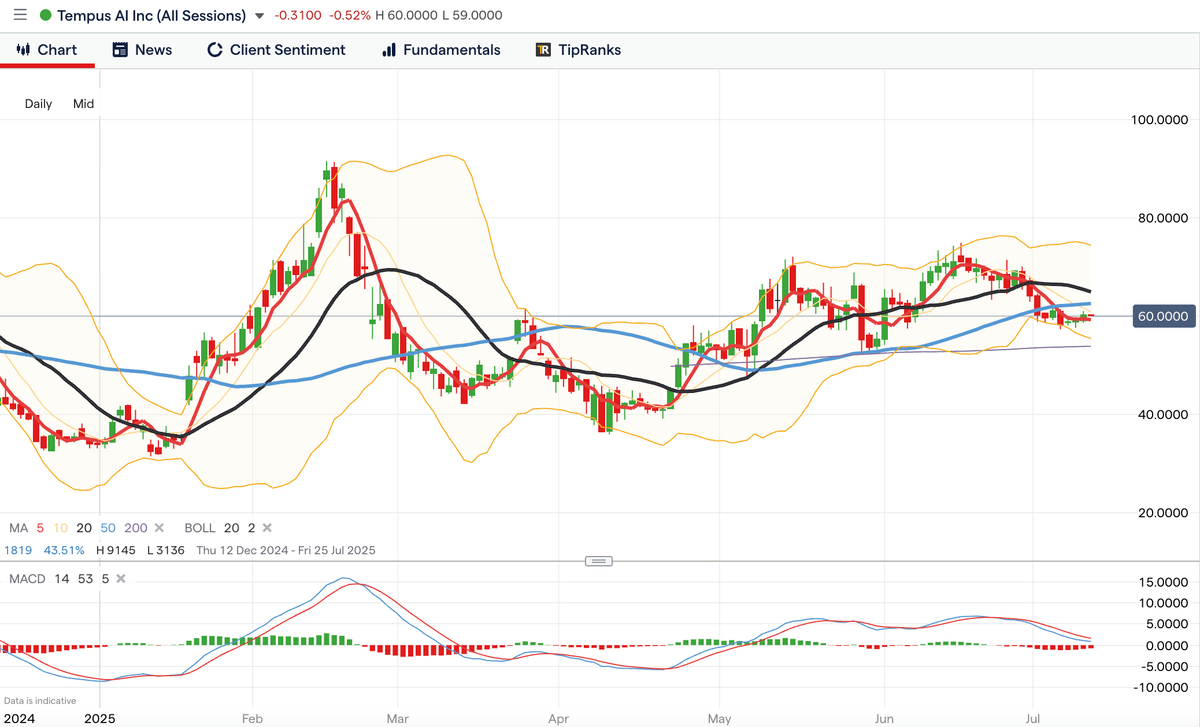Viewport: 1200px width, 727px height.
Task: Click the May label on time axis
Action: [719, 717]
